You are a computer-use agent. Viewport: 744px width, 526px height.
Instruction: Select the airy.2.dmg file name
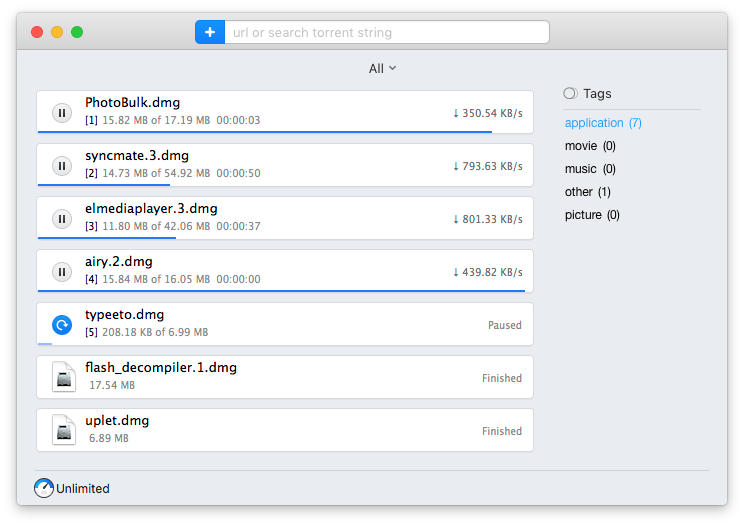[x=119, y=262]
